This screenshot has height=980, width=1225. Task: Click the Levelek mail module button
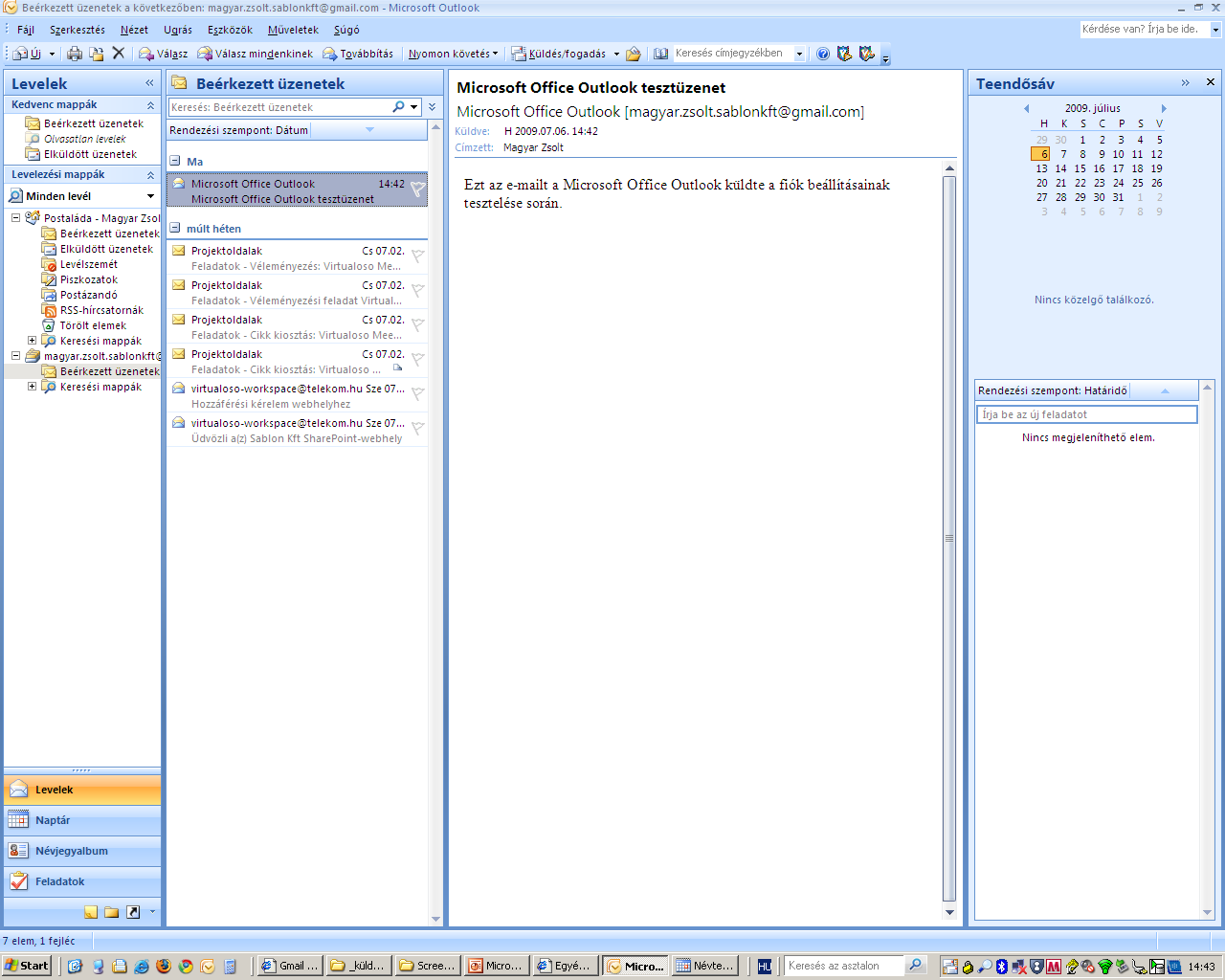click(82, 790)
